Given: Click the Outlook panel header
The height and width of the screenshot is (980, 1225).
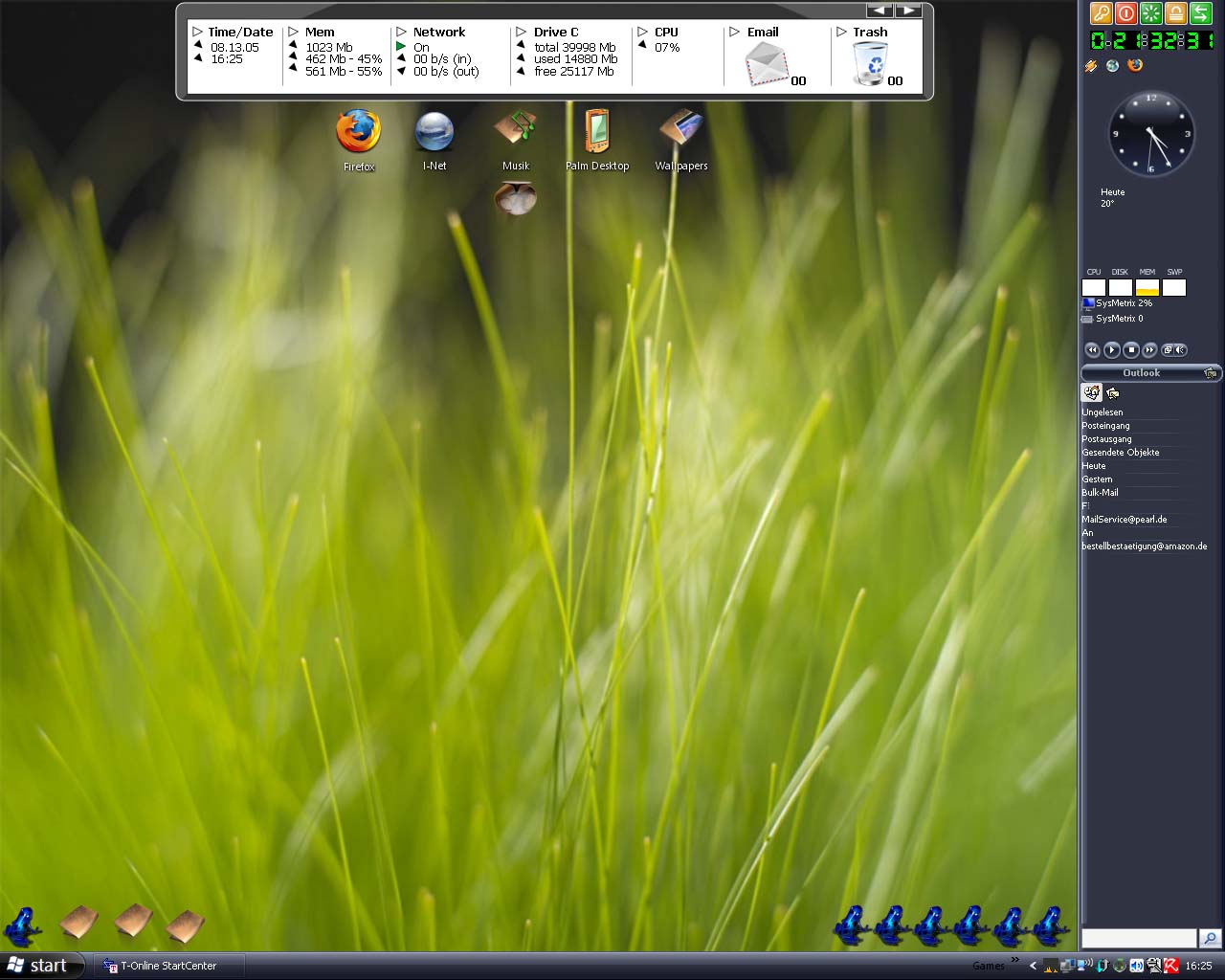Looking at the screenshot, I should pos(1151,373).
